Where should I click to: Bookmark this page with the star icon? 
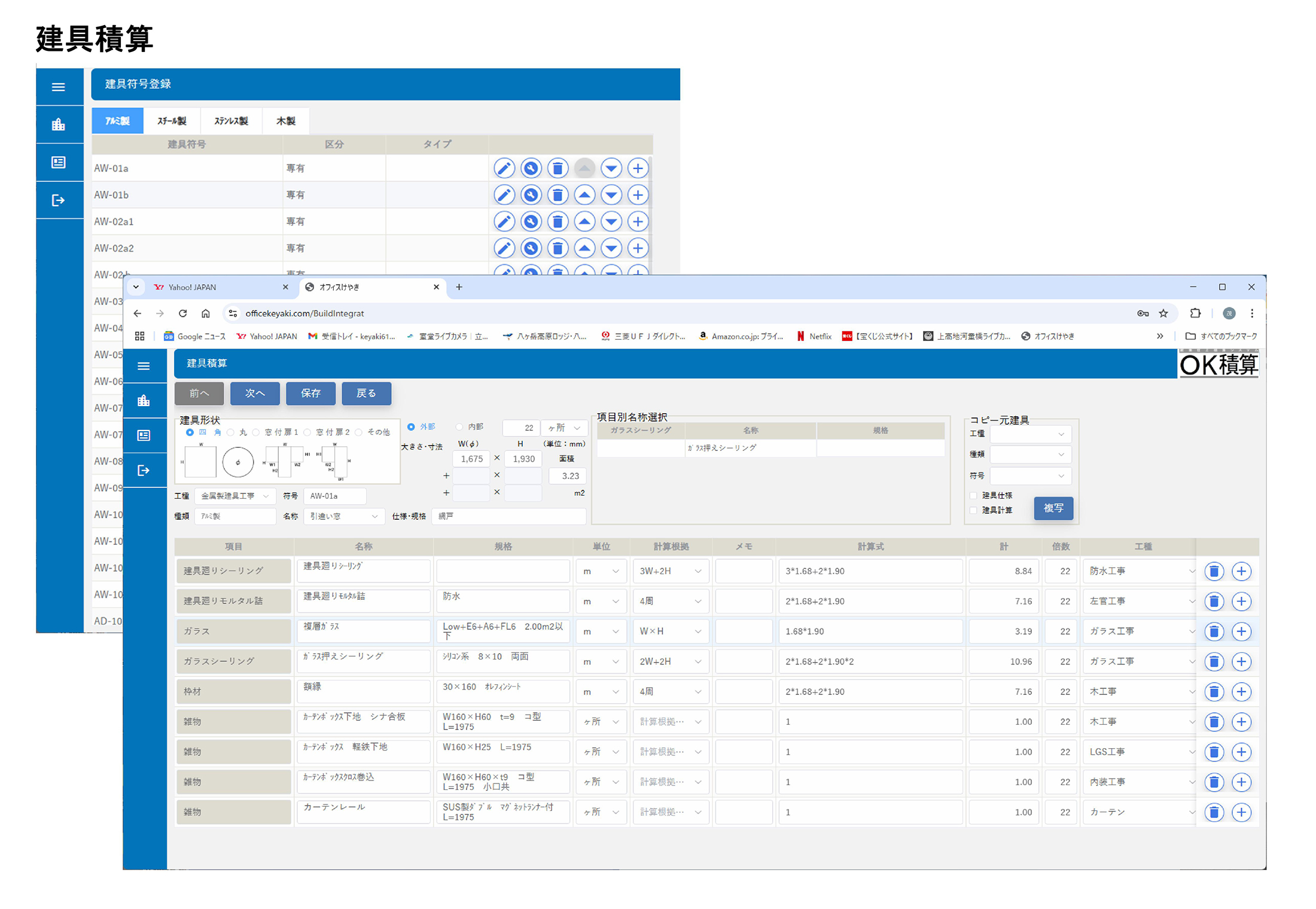(x=1163, y=313)
